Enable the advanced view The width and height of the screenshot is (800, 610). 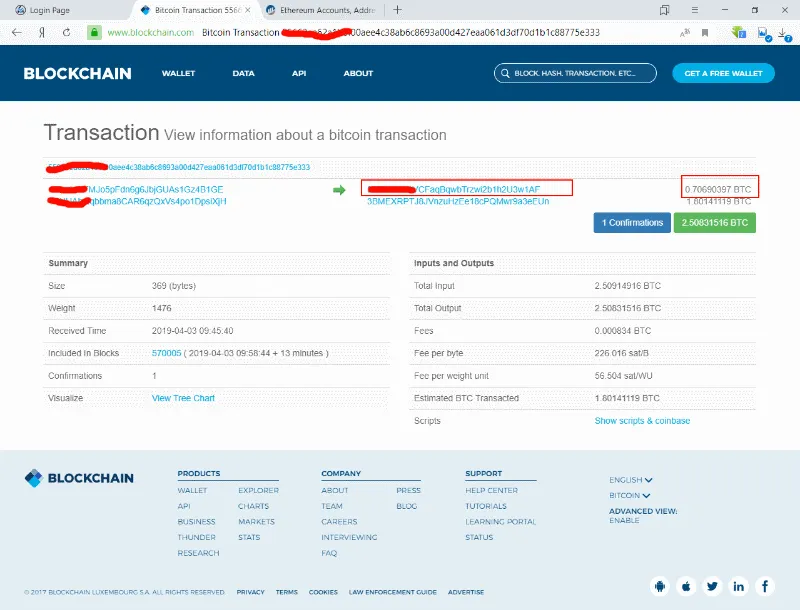point(624,520)
